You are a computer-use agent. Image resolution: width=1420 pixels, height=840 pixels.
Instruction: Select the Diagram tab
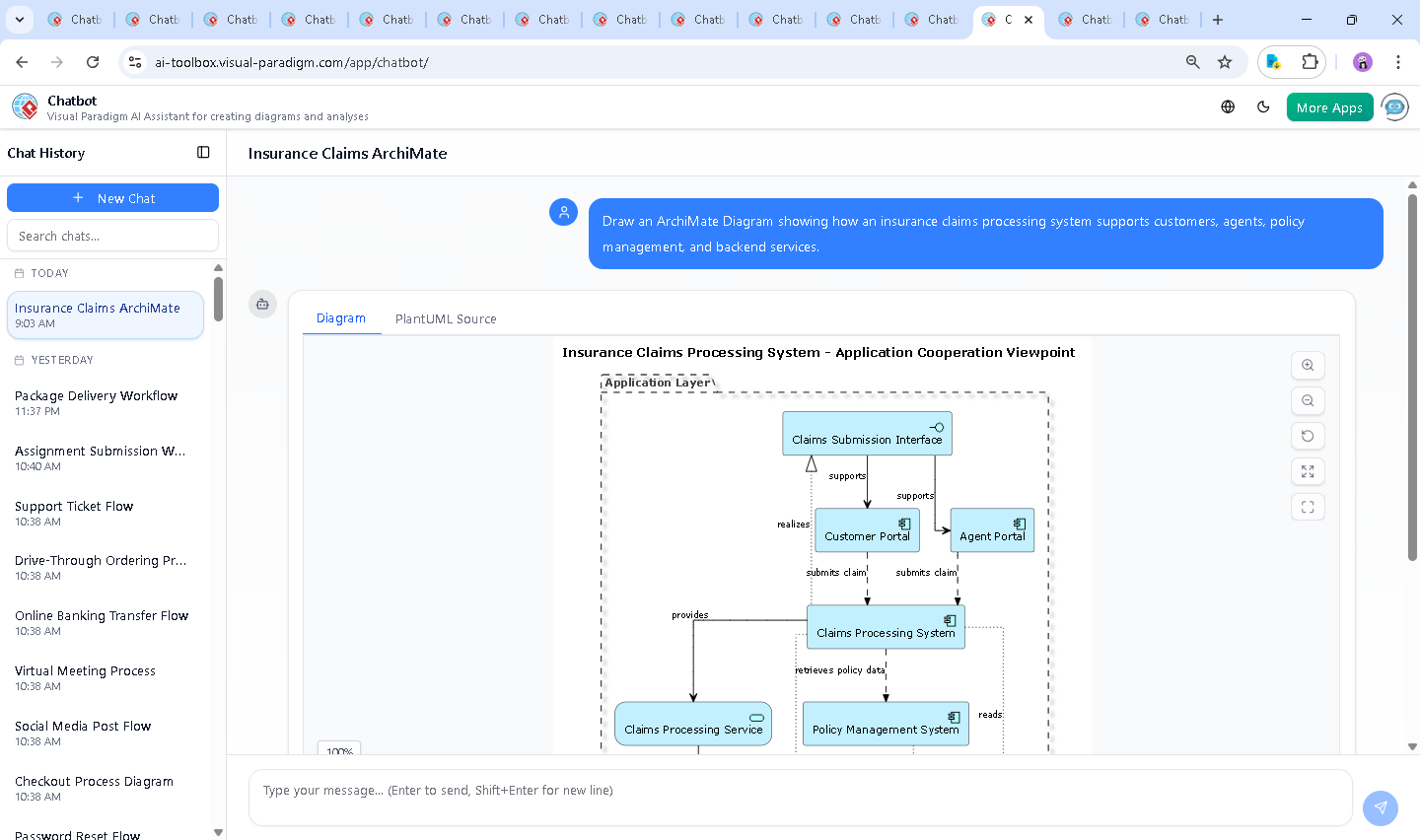341,318
